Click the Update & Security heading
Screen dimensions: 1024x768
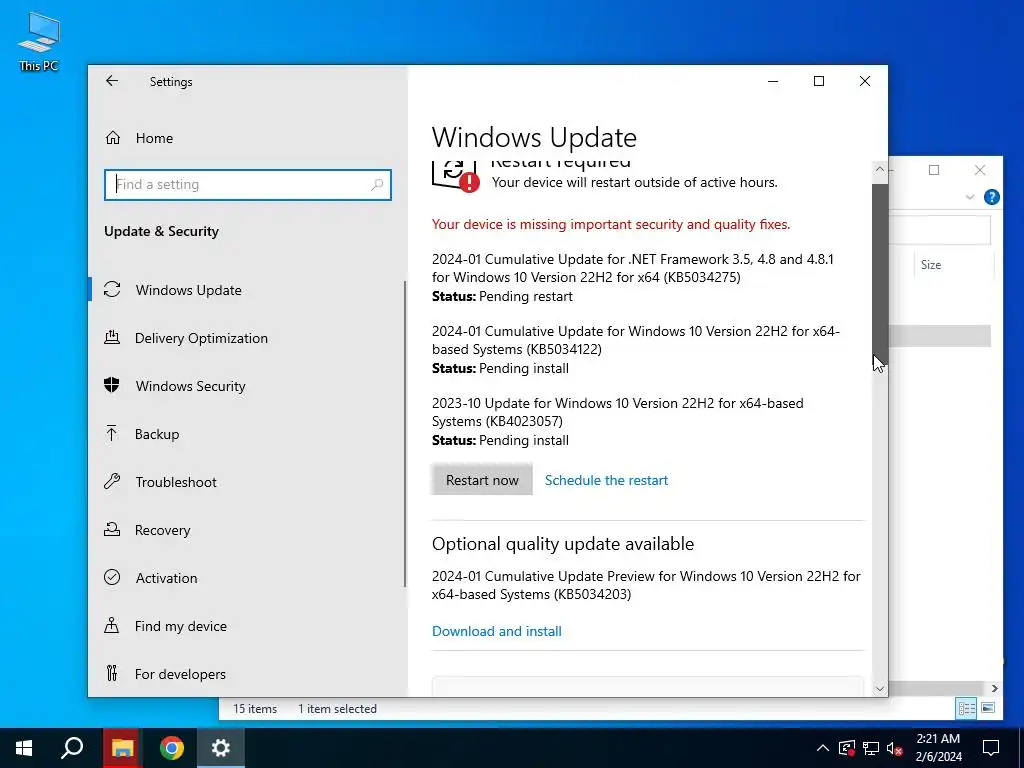tap(161, 231)
